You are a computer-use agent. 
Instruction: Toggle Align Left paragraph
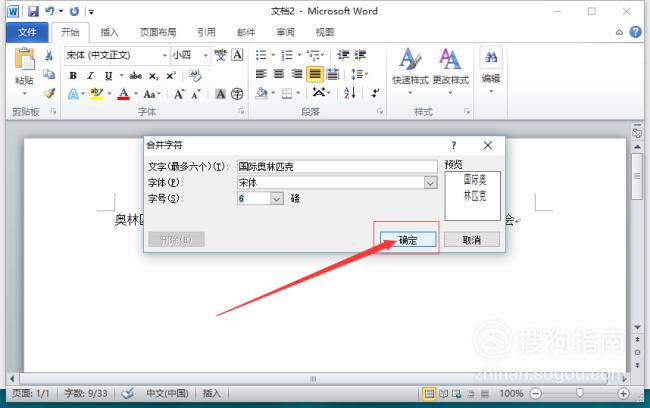click(261, 74)
